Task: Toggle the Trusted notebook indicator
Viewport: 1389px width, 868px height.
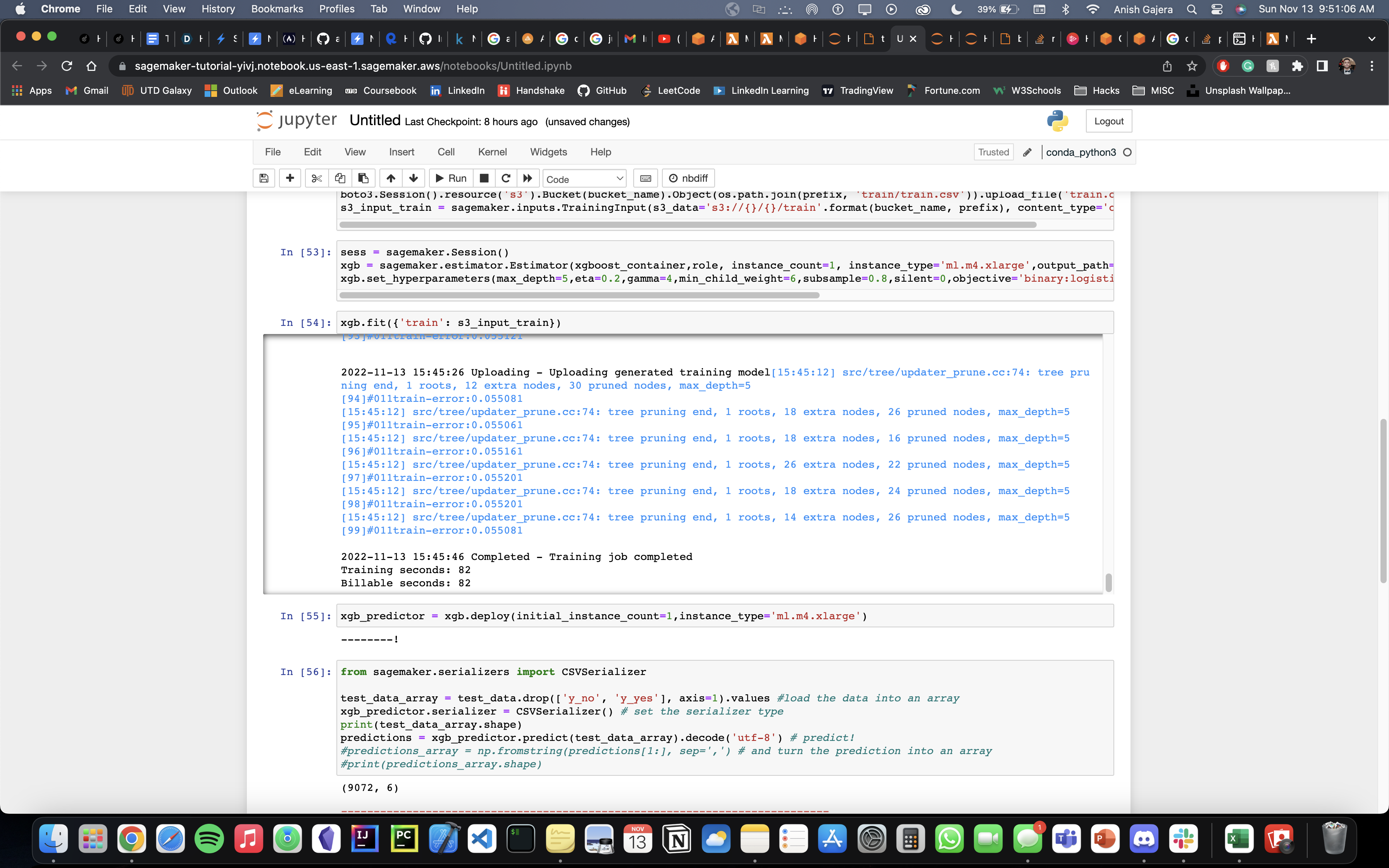Action: 993,152
